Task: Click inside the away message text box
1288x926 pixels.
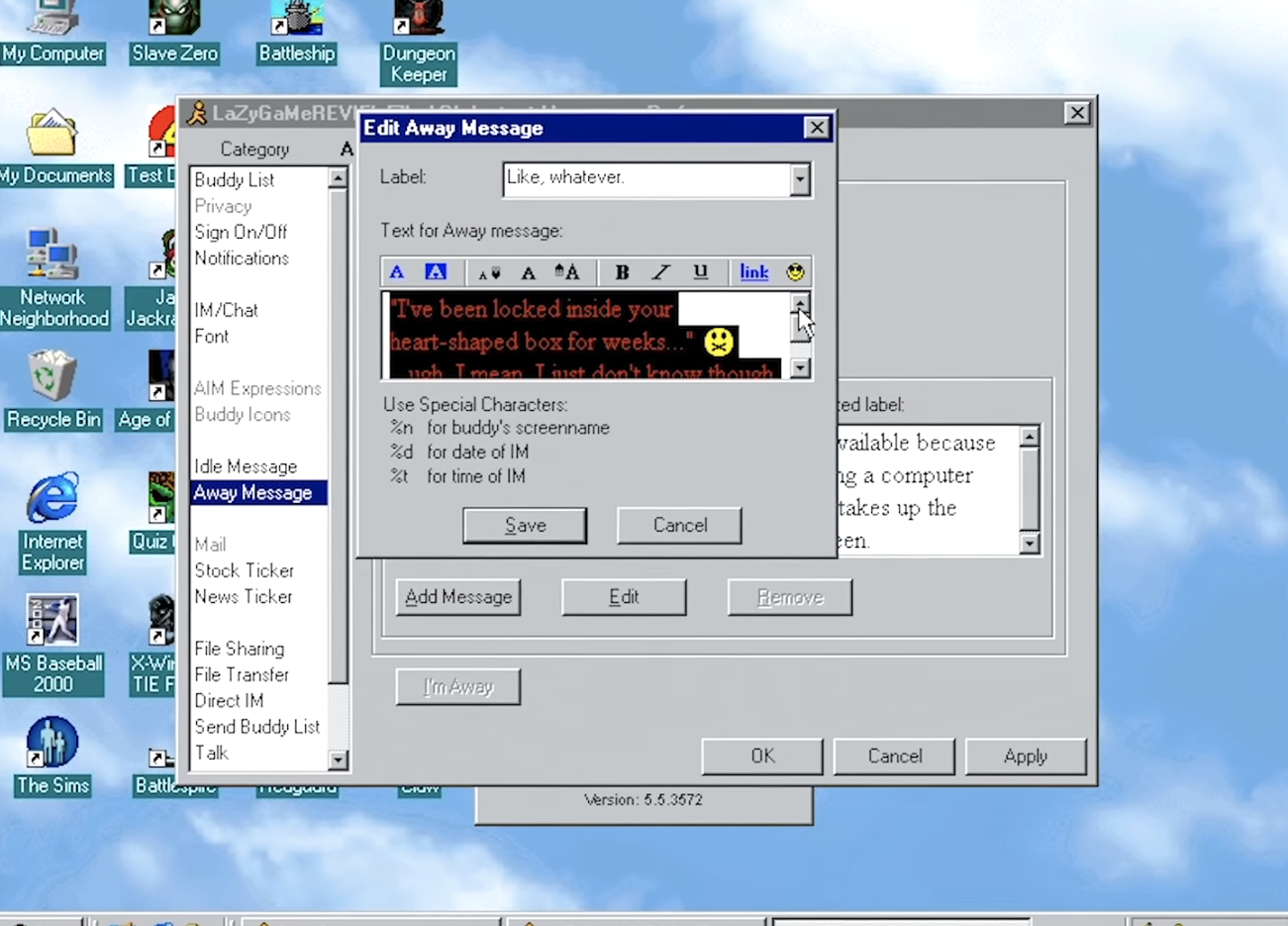Action: pyautogui.click(x=586, y=335)
